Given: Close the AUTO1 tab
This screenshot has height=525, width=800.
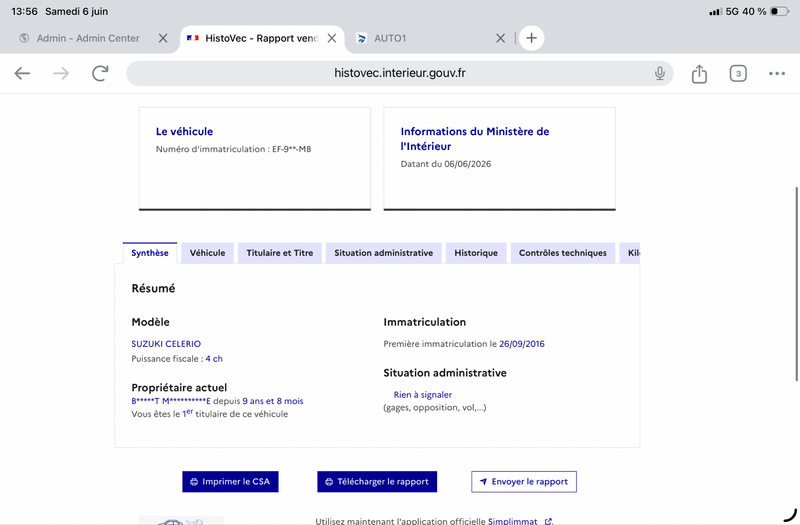Looking at the screenshot, I should (501, 38).
